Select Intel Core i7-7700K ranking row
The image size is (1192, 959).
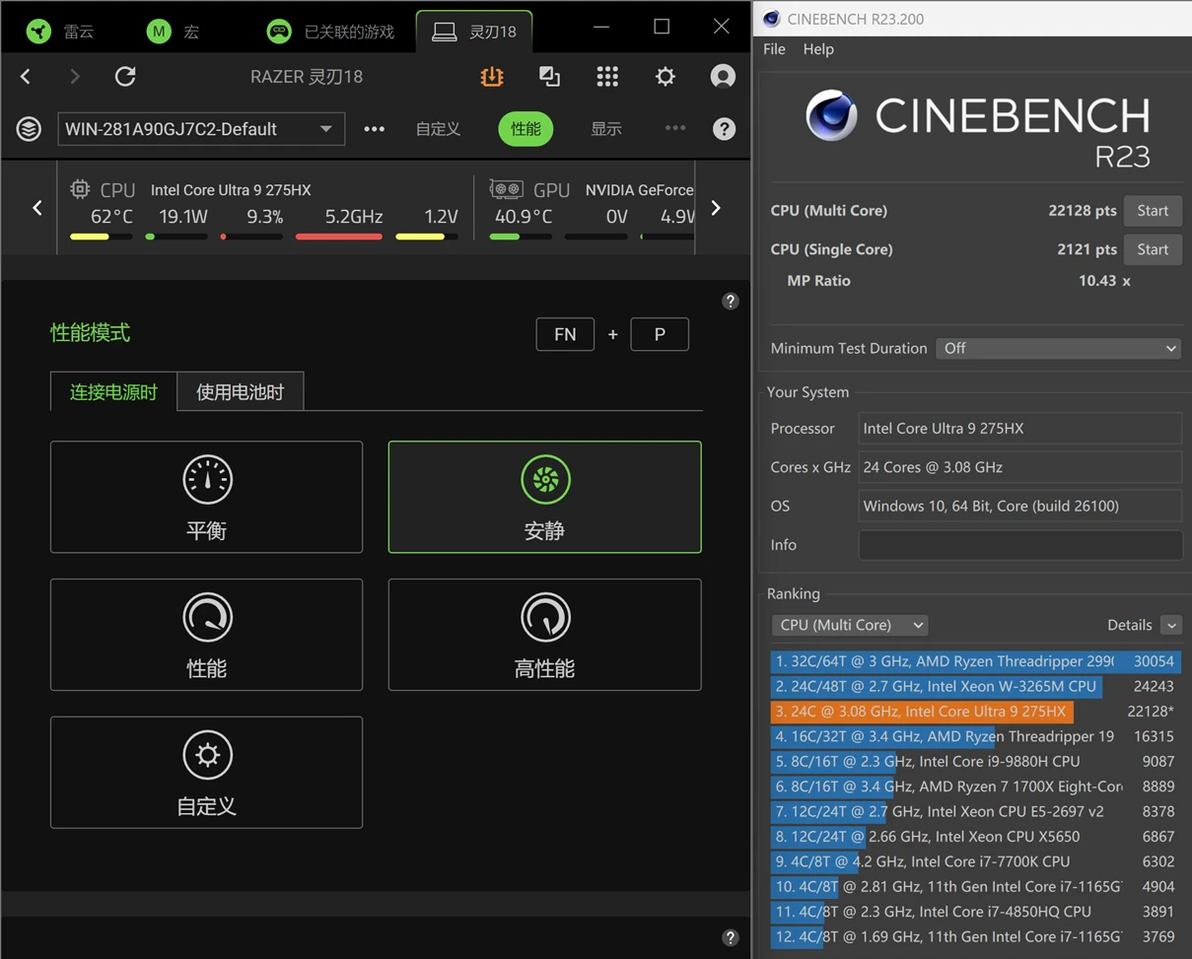975,862
